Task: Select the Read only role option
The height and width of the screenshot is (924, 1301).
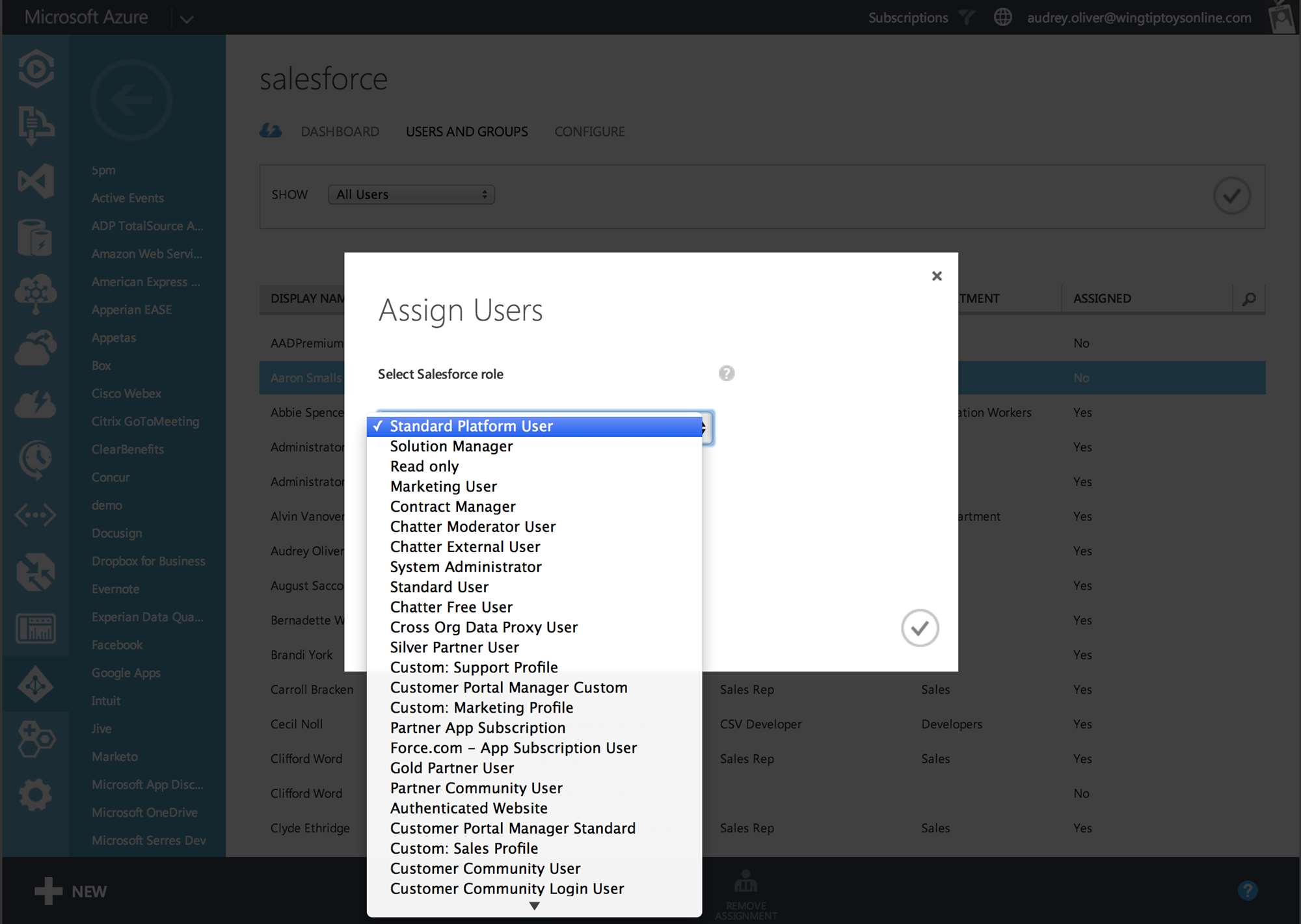Action: [x=534, y=466]
